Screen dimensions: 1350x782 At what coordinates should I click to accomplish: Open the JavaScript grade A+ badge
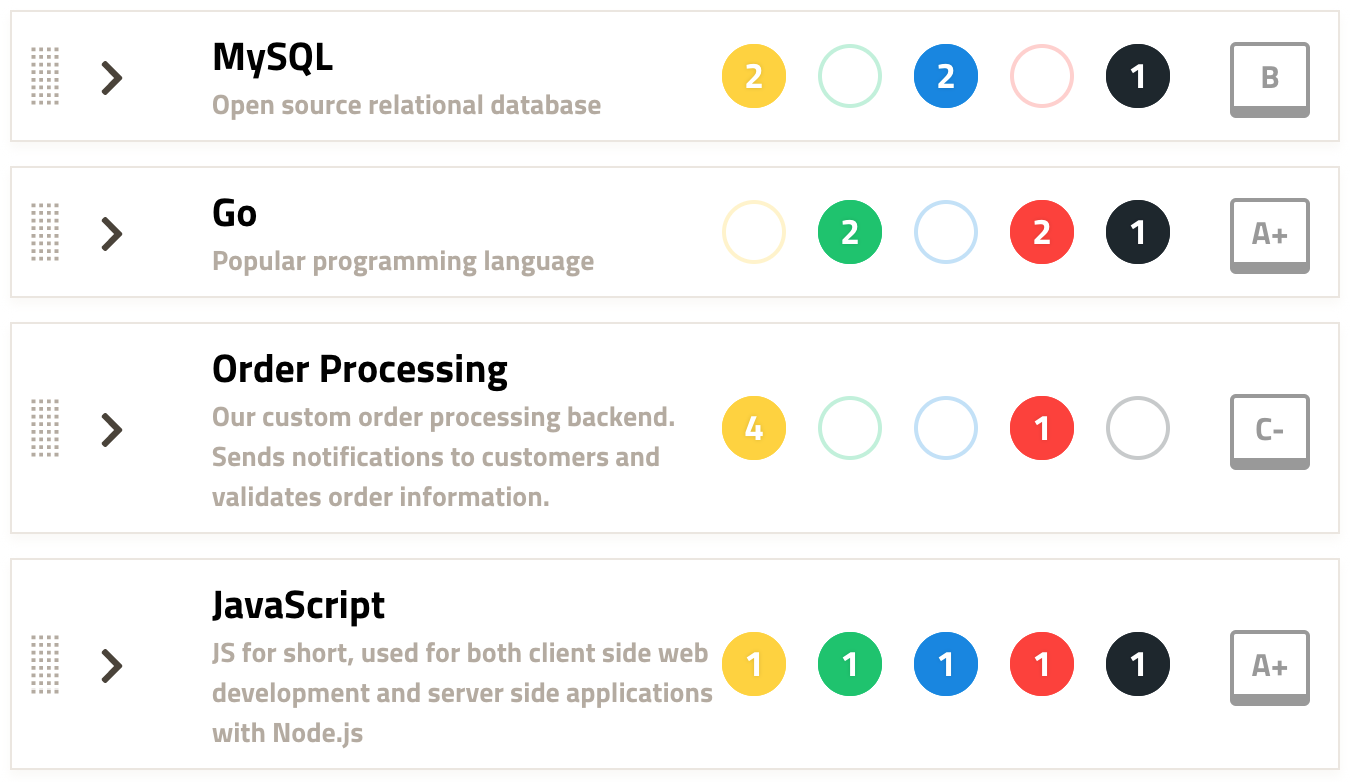(1270, 668)
